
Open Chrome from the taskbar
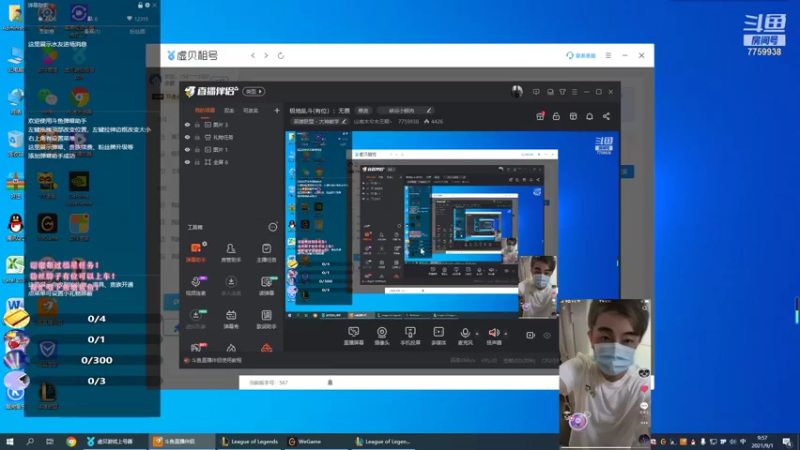click(x=71, y=441)
